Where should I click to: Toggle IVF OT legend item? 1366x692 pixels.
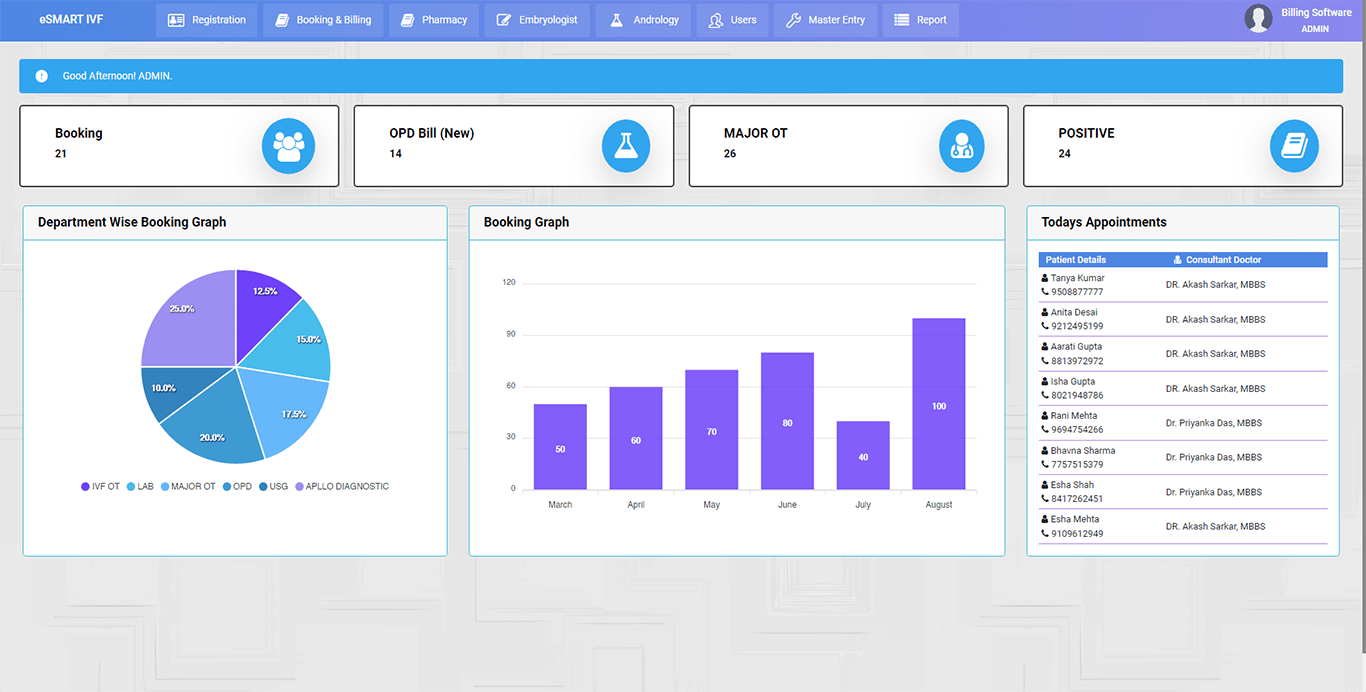[100, 487]
